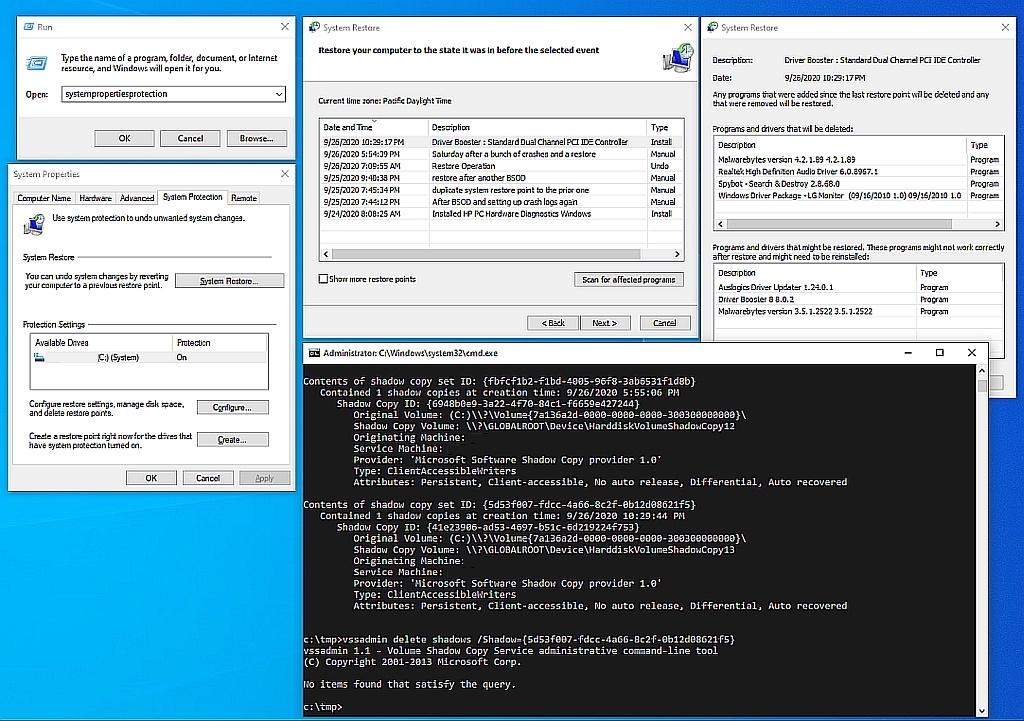The width and height of the screenshot is (1024, 721).
Task: Click Scan for affected programs
Action: (x=629, y=280)
